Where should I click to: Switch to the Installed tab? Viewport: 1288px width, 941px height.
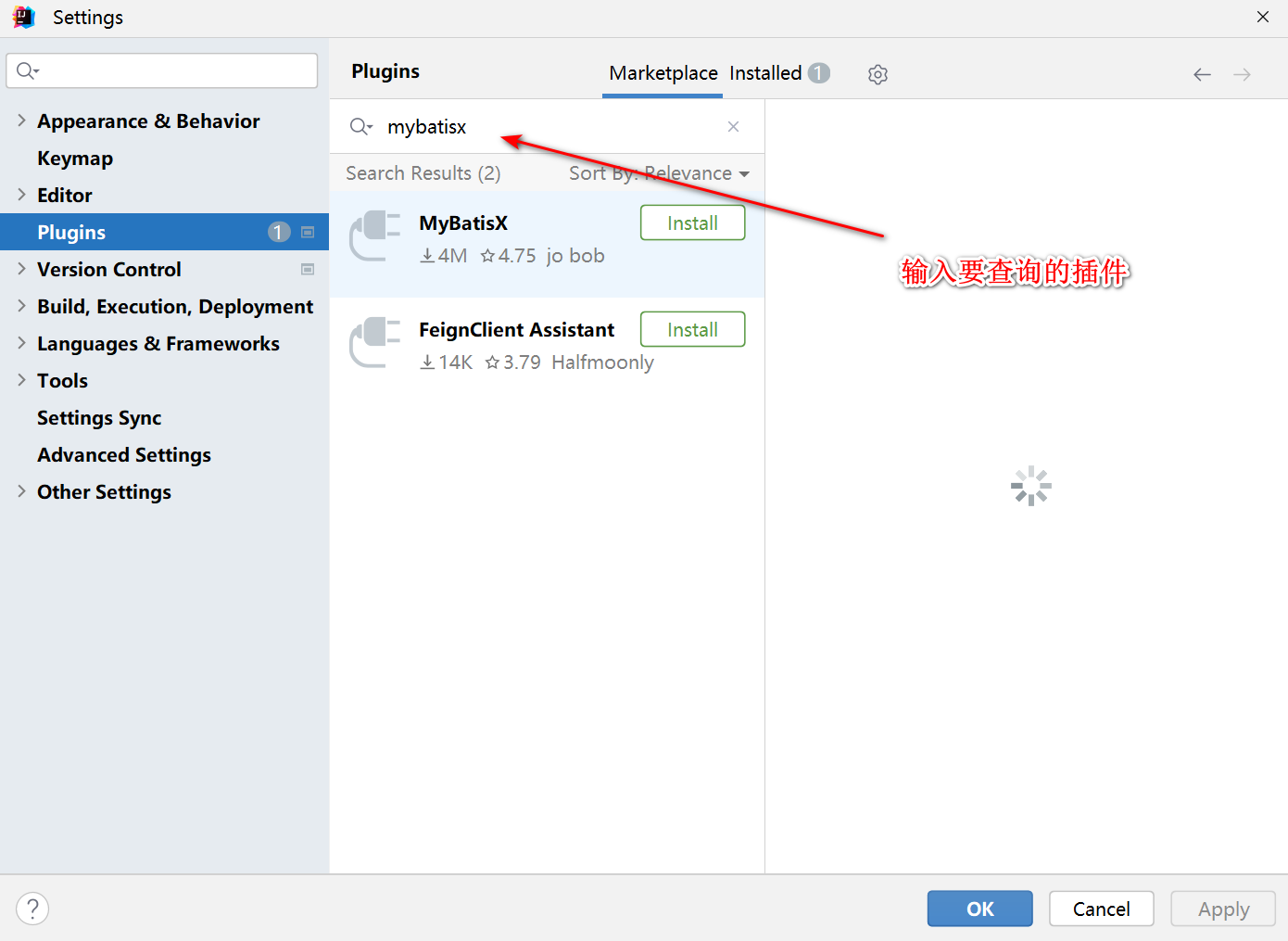pos(765,73)
